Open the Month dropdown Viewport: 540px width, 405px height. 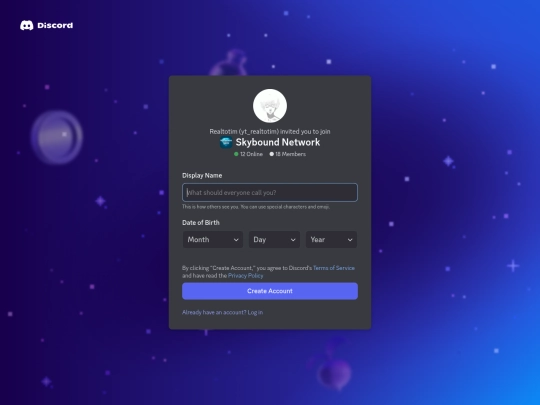[213, 240]
